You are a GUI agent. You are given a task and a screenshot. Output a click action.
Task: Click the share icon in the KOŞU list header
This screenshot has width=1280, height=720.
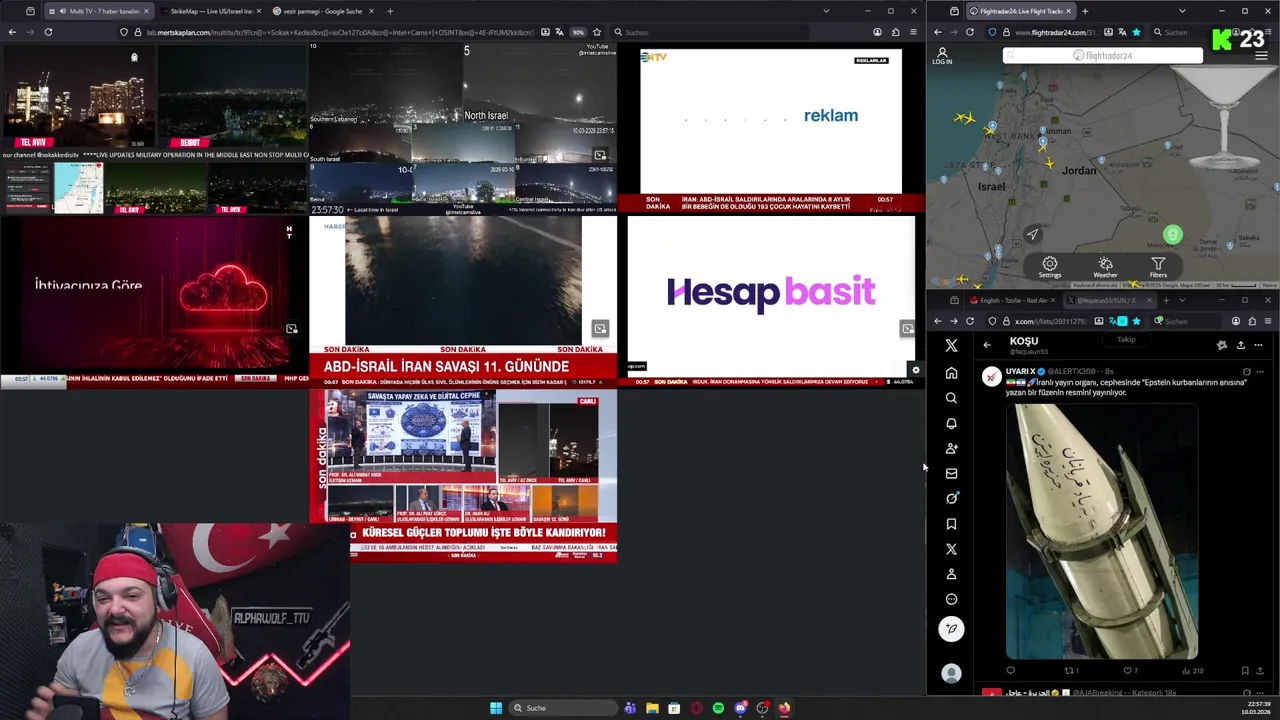1240,345
